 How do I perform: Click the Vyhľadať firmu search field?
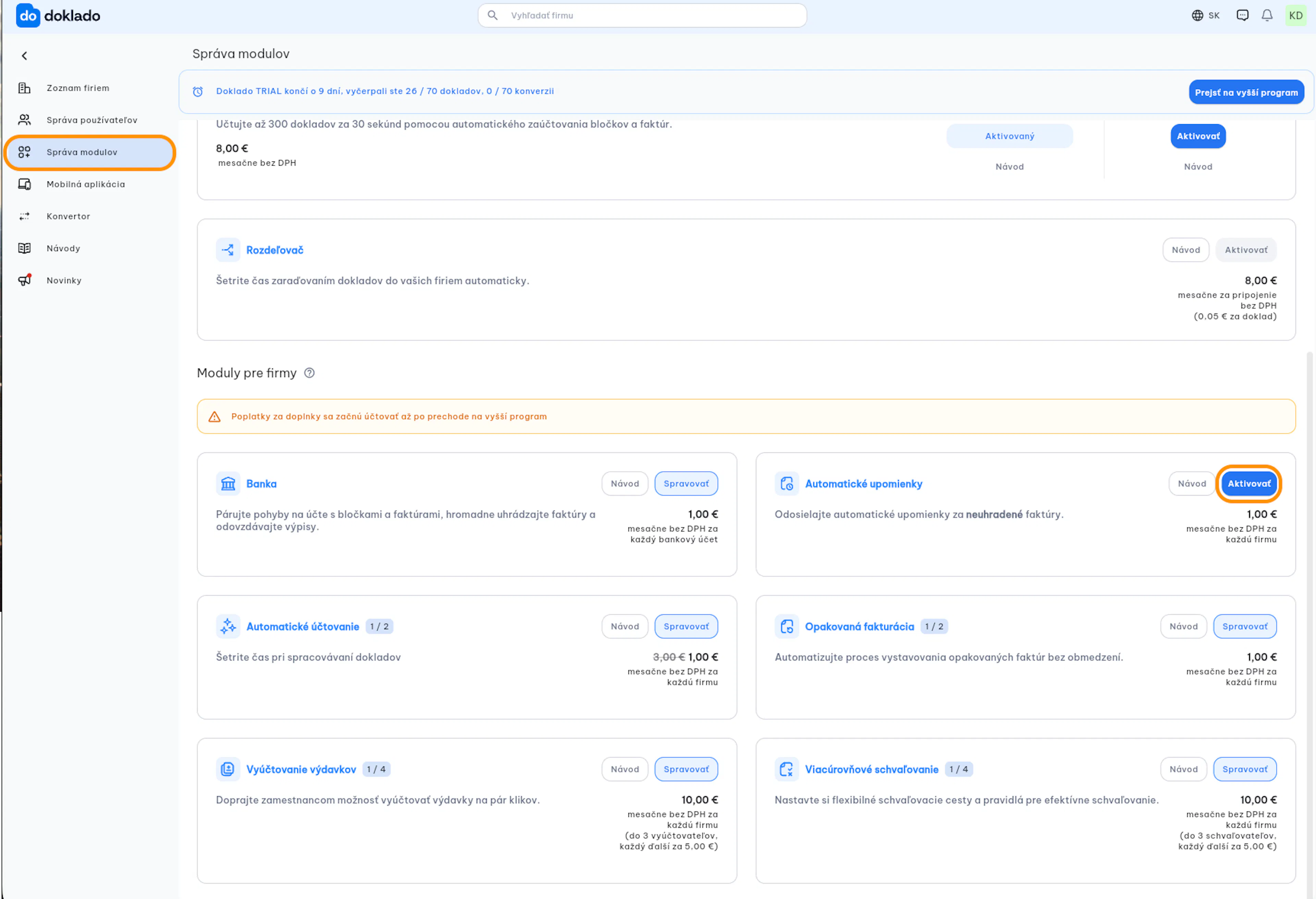pos(642,15)
